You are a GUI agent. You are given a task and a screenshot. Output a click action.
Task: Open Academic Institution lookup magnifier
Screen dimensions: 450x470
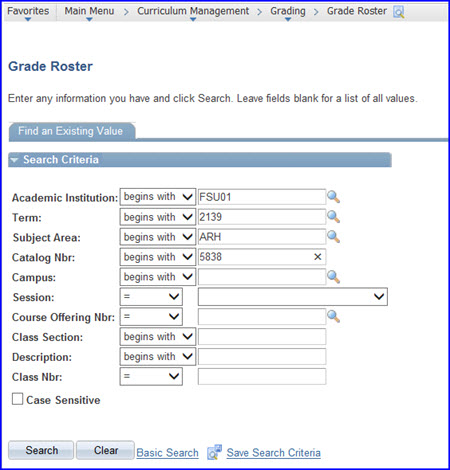tap(333, 197)
